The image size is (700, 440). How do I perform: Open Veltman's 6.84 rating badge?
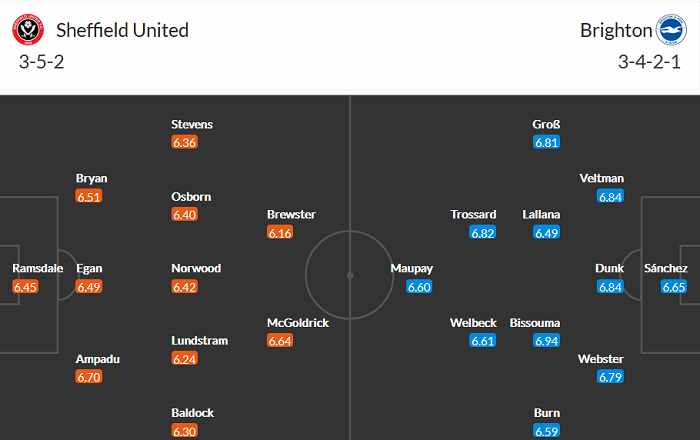click(611, 197)
